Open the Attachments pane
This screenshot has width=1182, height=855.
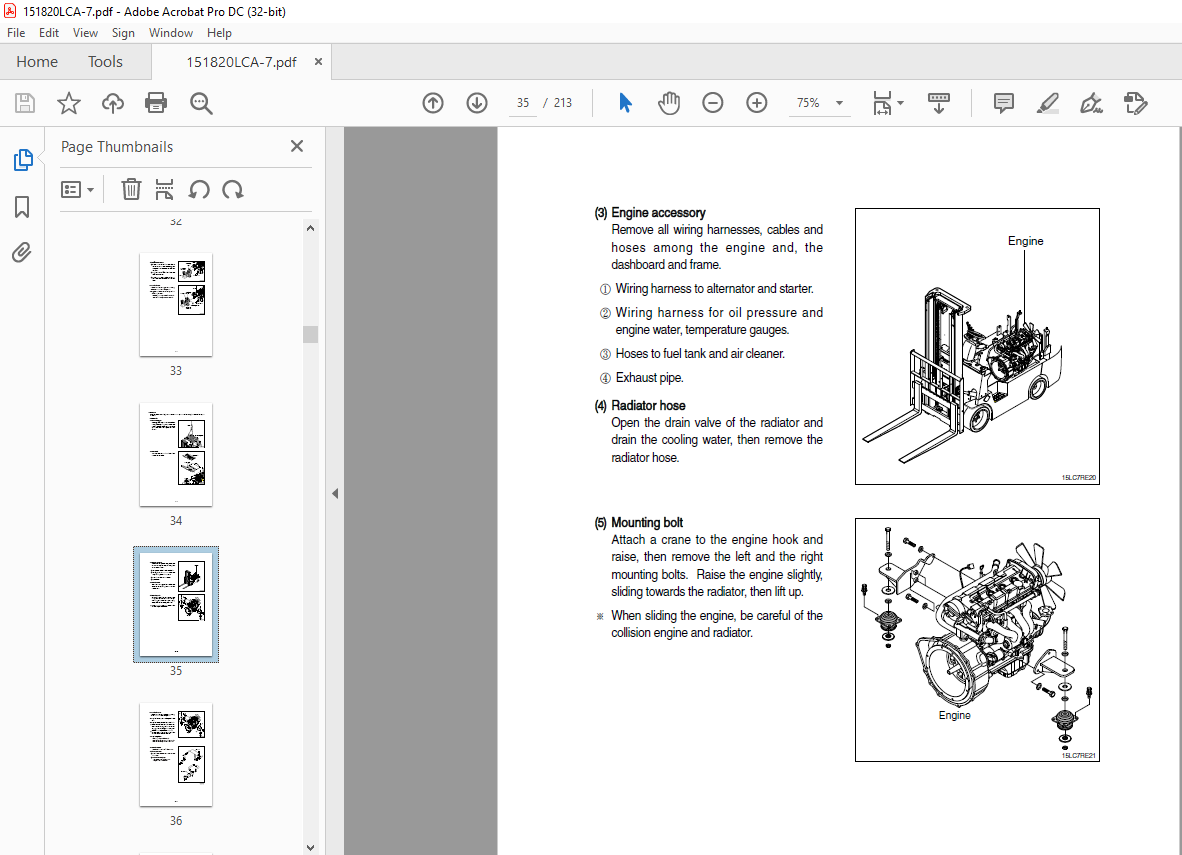click(x=22, y=252)
